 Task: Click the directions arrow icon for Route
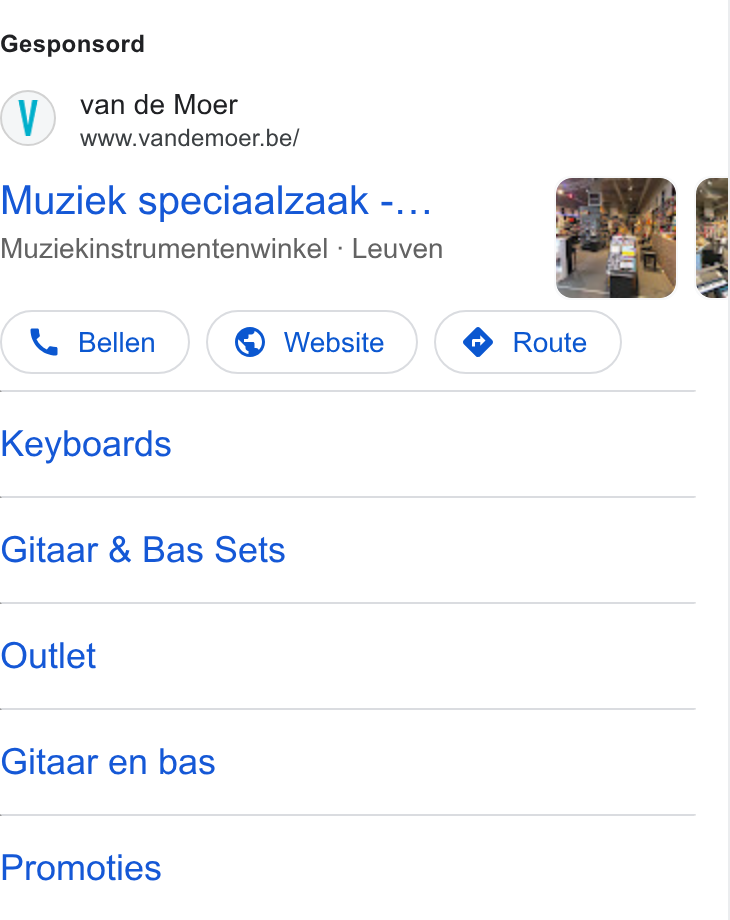(478, 342)
